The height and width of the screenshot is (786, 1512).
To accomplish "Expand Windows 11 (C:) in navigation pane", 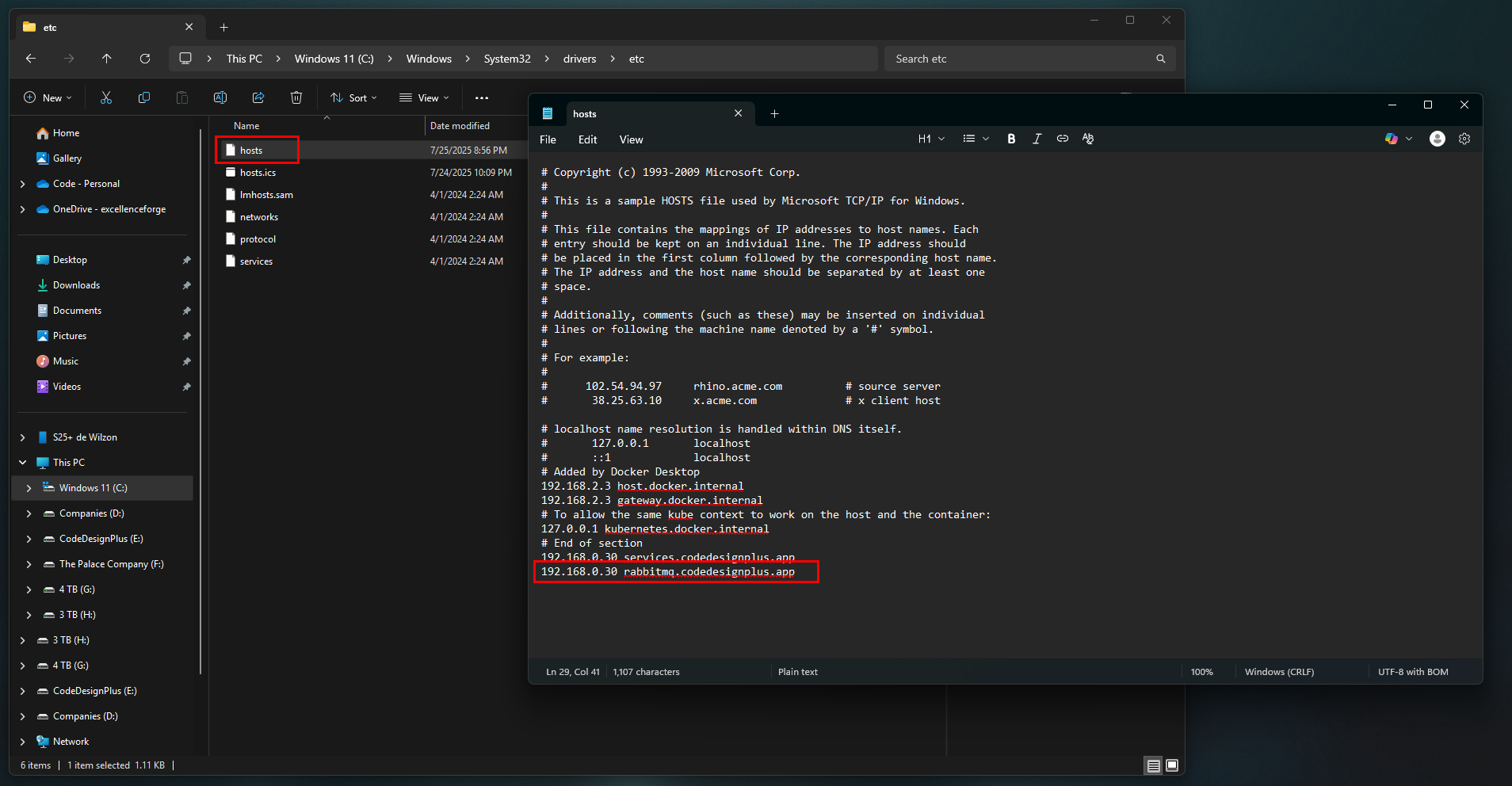I will [x=29, y=488].
